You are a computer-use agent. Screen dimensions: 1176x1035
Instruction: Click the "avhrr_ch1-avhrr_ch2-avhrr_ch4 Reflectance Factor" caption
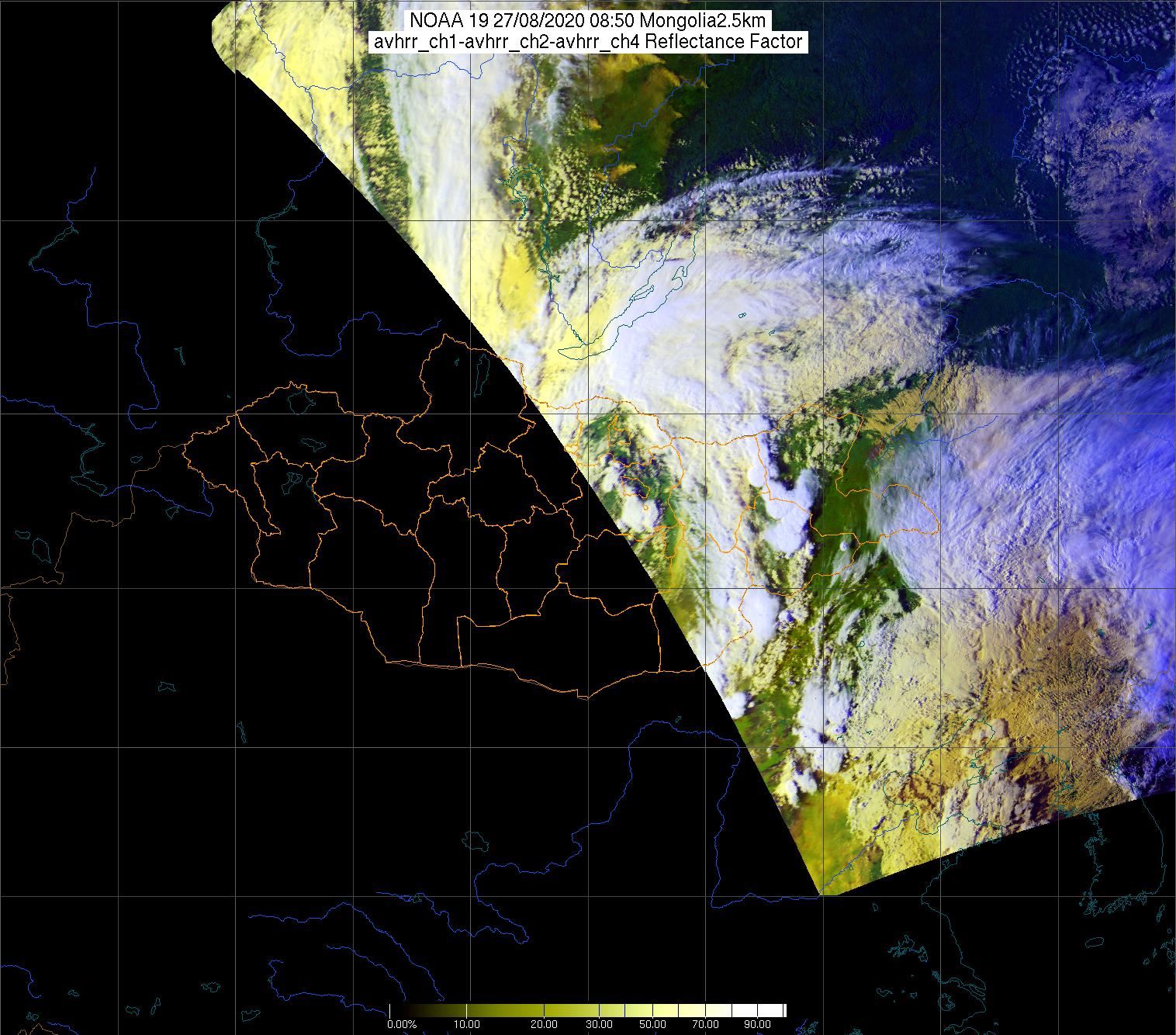(x=589, y=43)
